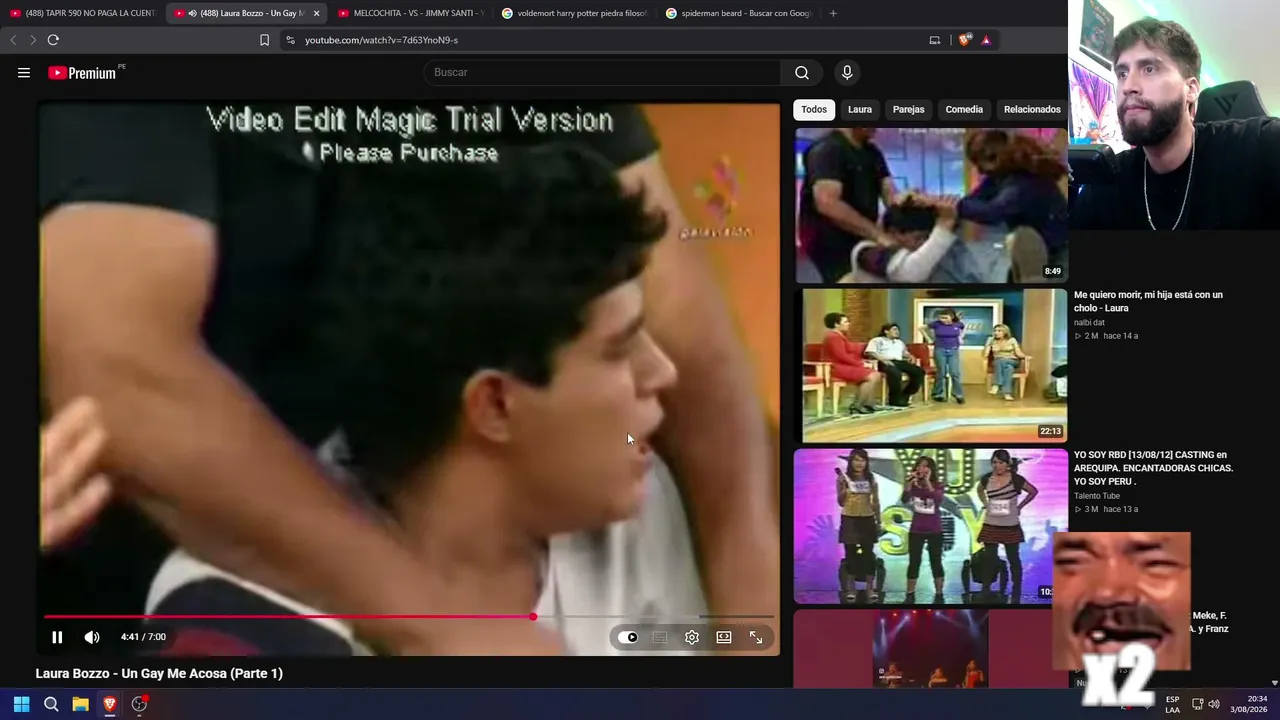Open the player settings gear

click(x=692, y=637)
